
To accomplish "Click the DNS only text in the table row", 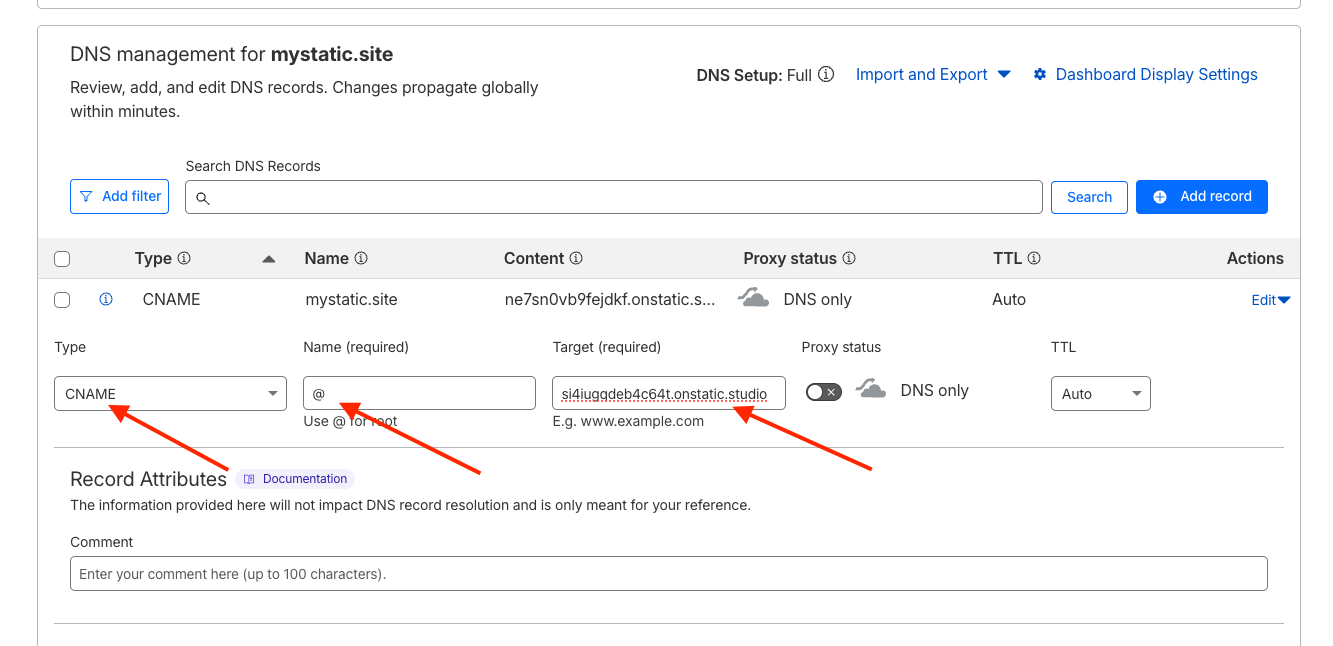I will [x=818, y=299].
